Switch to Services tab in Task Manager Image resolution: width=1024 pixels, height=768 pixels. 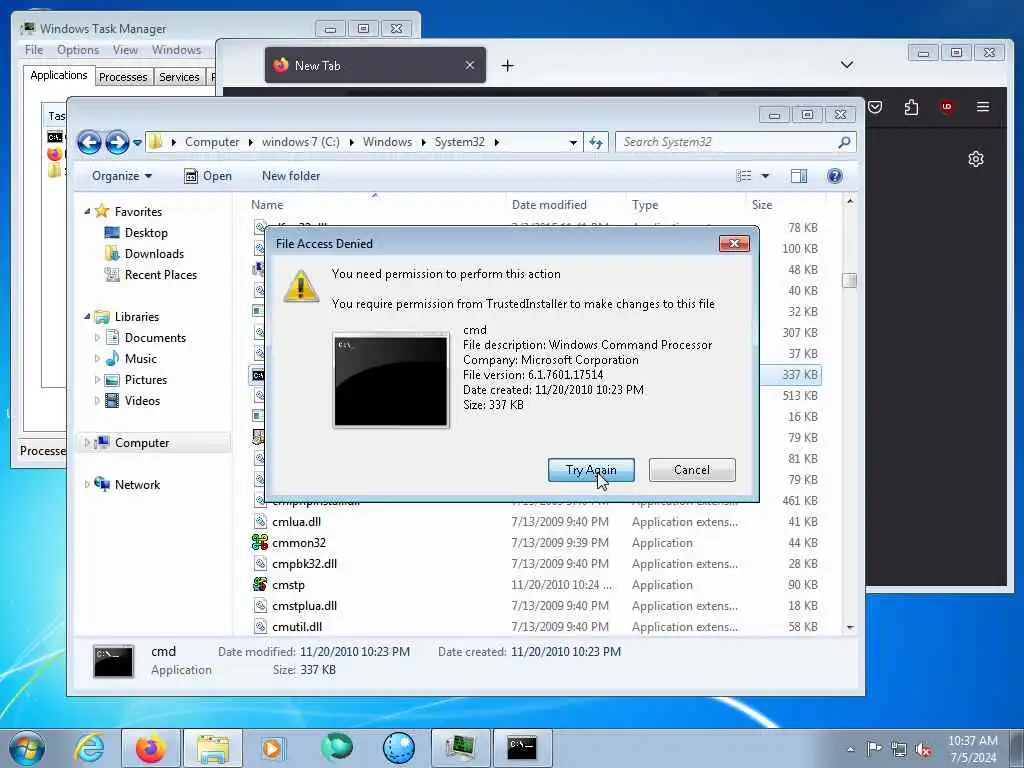(x=179, y=77)
